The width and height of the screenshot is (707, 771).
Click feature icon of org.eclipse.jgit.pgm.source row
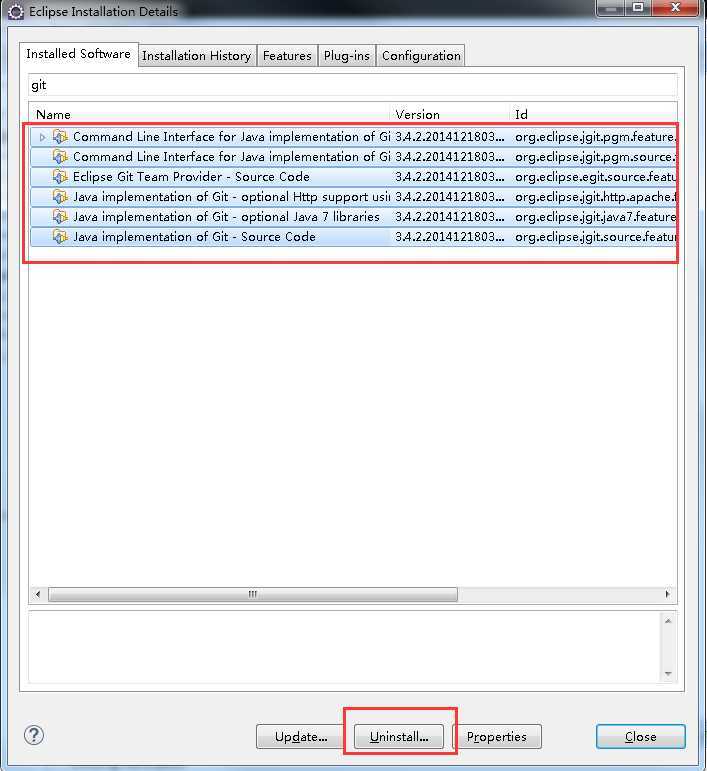tap(60, 157)
